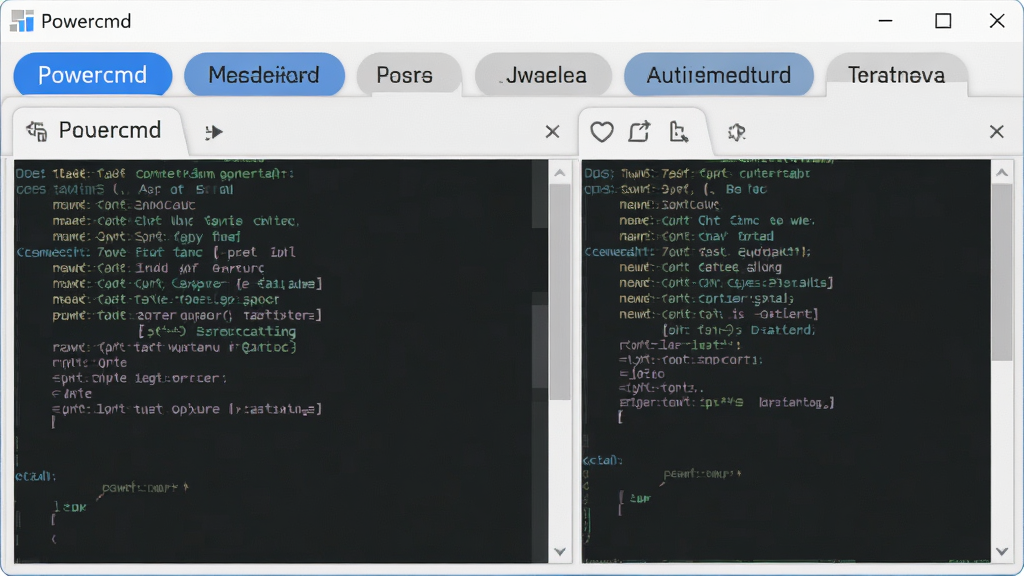Click the down arrow of the left pane scrollbar
Screen dimensions: 1024x576
point(560,552)
